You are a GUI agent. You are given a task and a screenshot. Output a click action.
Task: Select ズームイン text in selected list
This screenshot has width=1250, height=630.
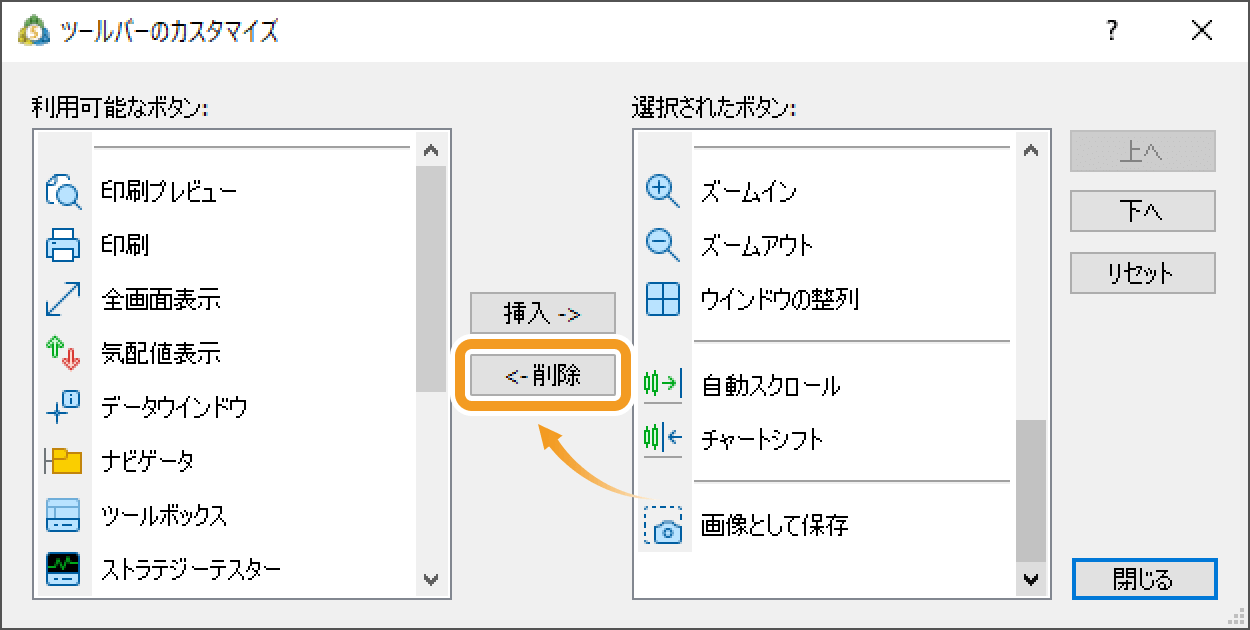click(749, 191)
